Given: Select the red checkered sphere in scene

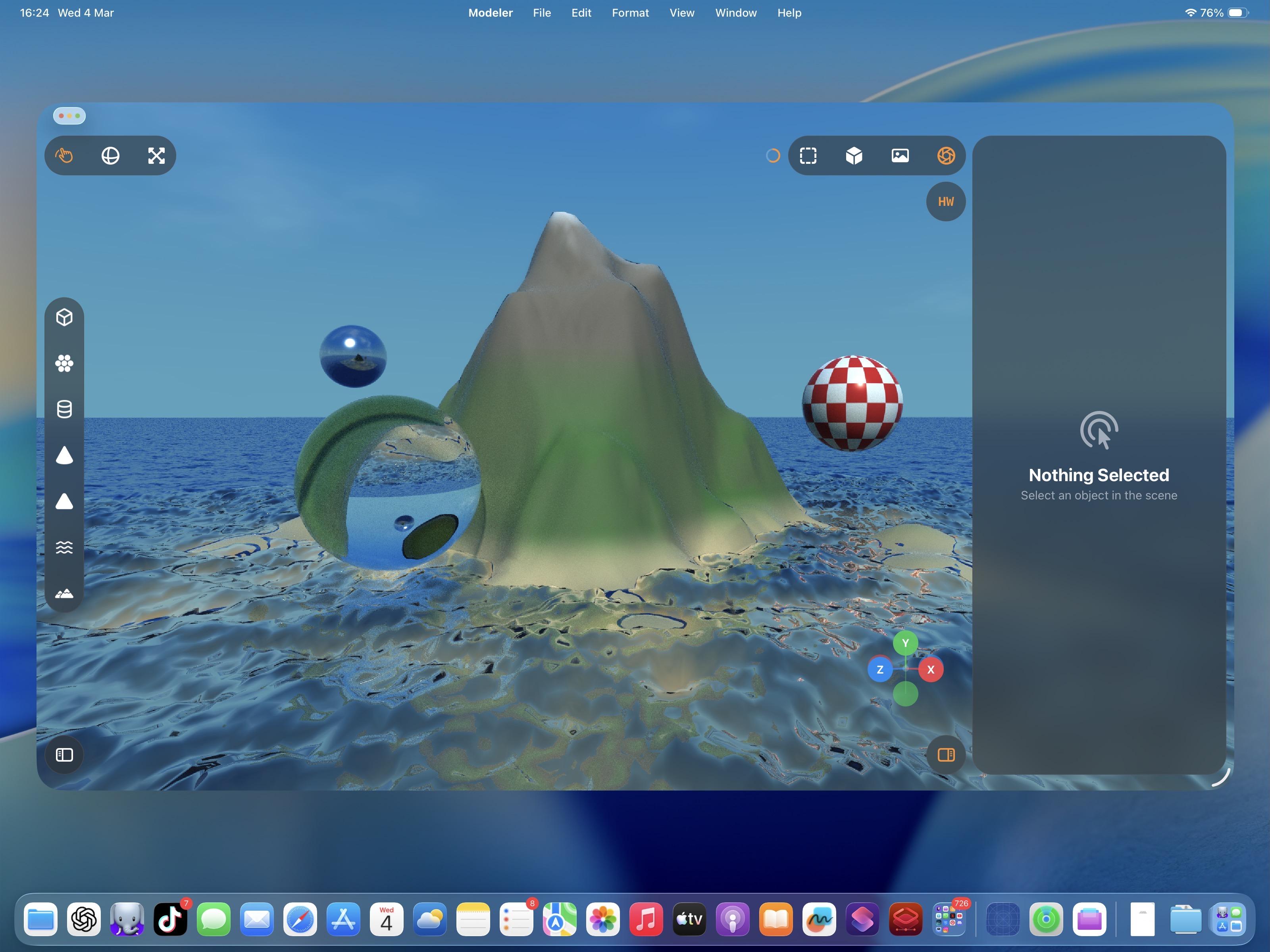Looking at the screenshot, I should pyautogui.click(x=852, y=403).
